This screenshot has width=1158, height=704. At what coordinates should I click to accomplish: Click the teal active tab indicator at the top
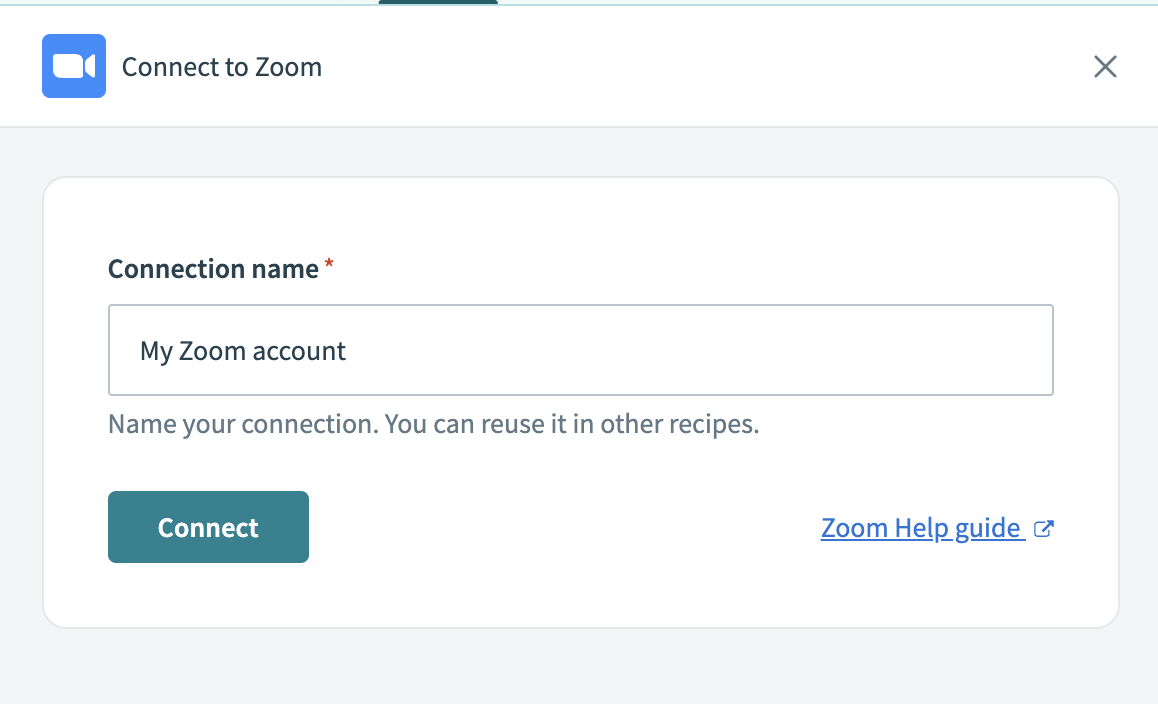437,2
